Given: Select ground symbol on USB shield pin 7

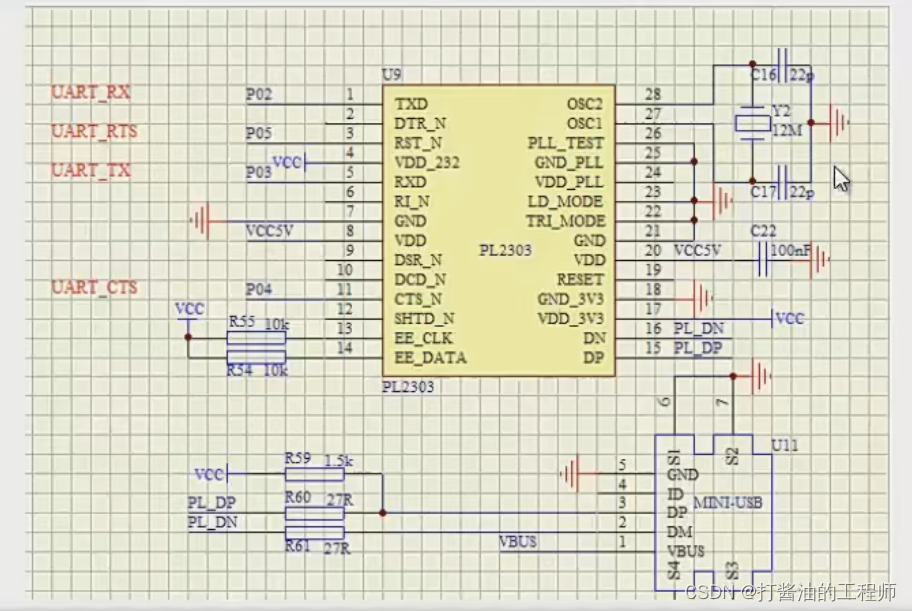Looking at the screenshot, I should click(761, 376).
